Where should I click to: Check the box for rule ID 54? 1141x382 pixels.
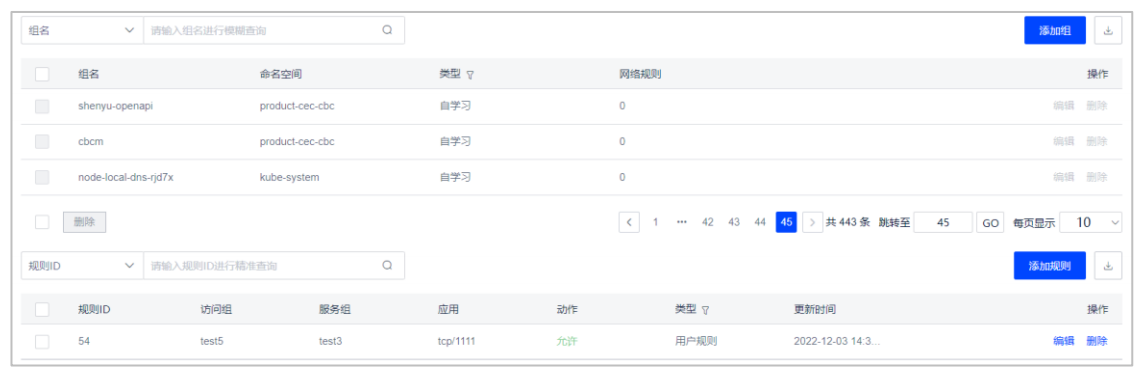tap(42, 341)
